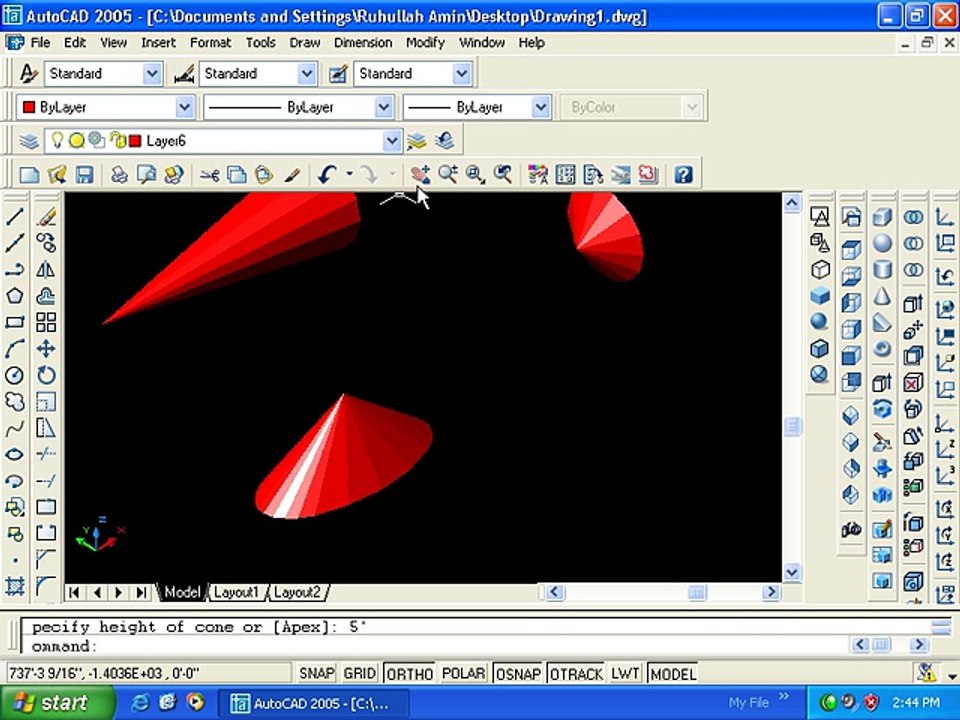Click the red ByLayer color swatch
The image size is (960, 720).
point(28,108)
